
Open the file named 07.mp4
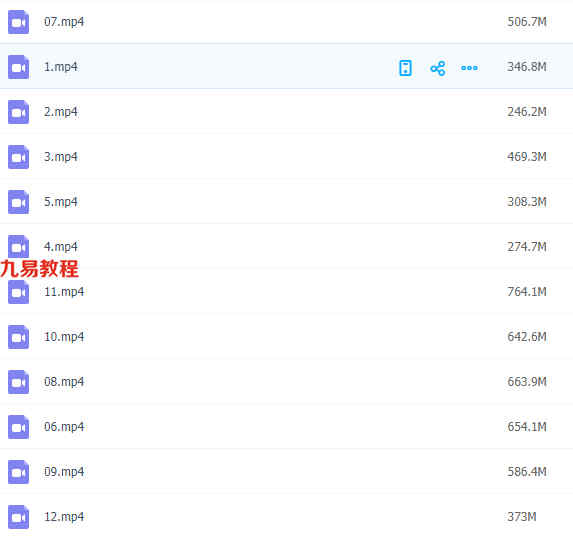64,22
